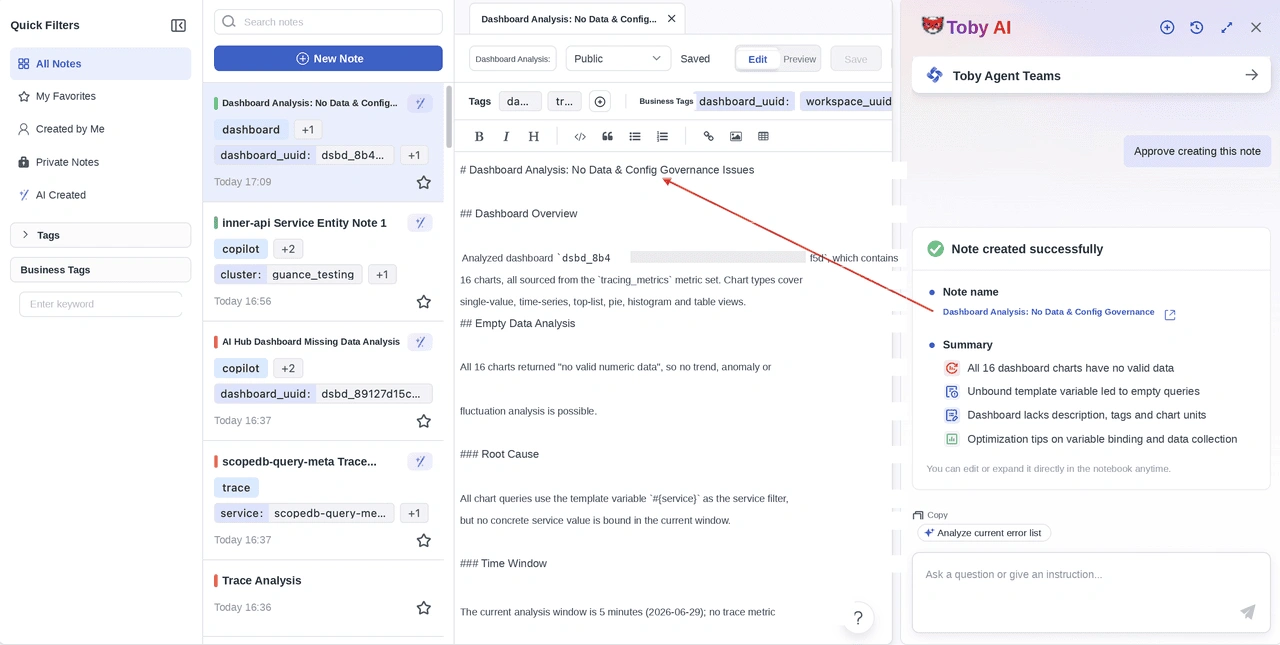Click the Search notes field
This screenshot has height=645, width=1280.
pos(328,22)
